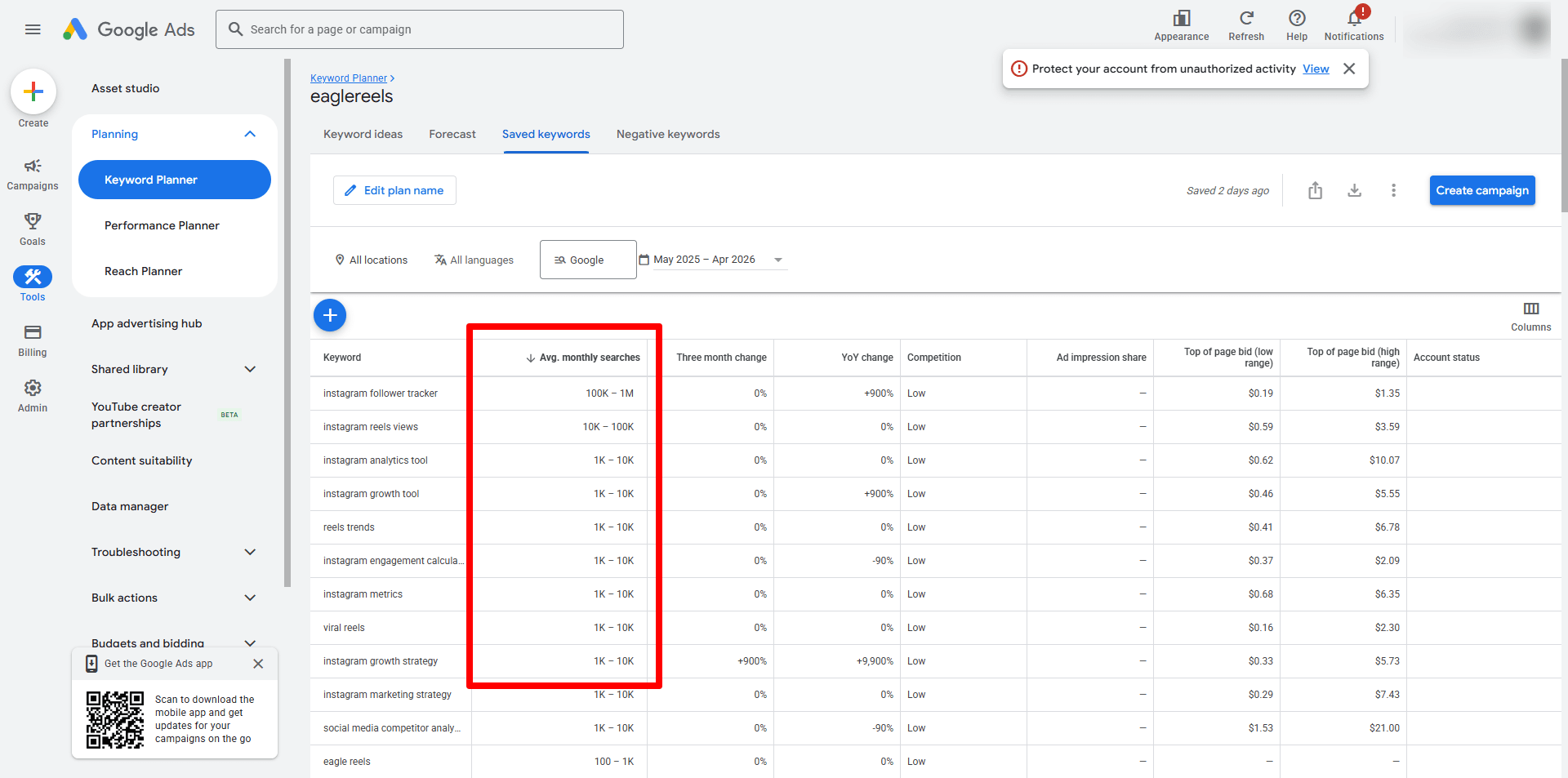Click Edit plan name

(x=394, y=190)
